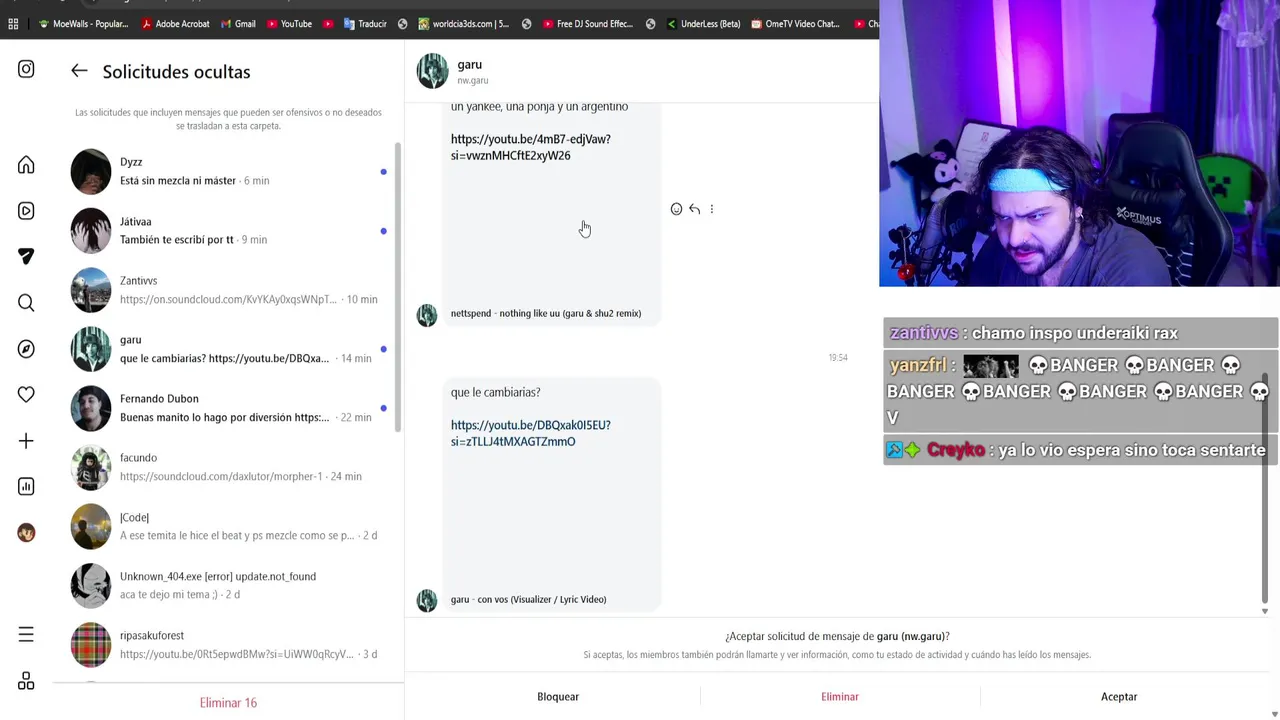1280x720 pixels.
Task: Create new post plus icon
Action: 26,441
